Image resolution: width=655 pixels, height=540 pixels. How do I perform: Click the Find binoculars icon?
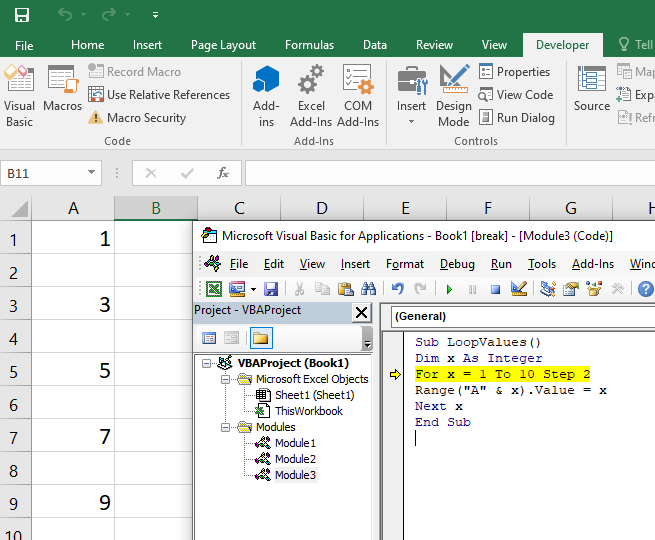(x=368, y=290)
